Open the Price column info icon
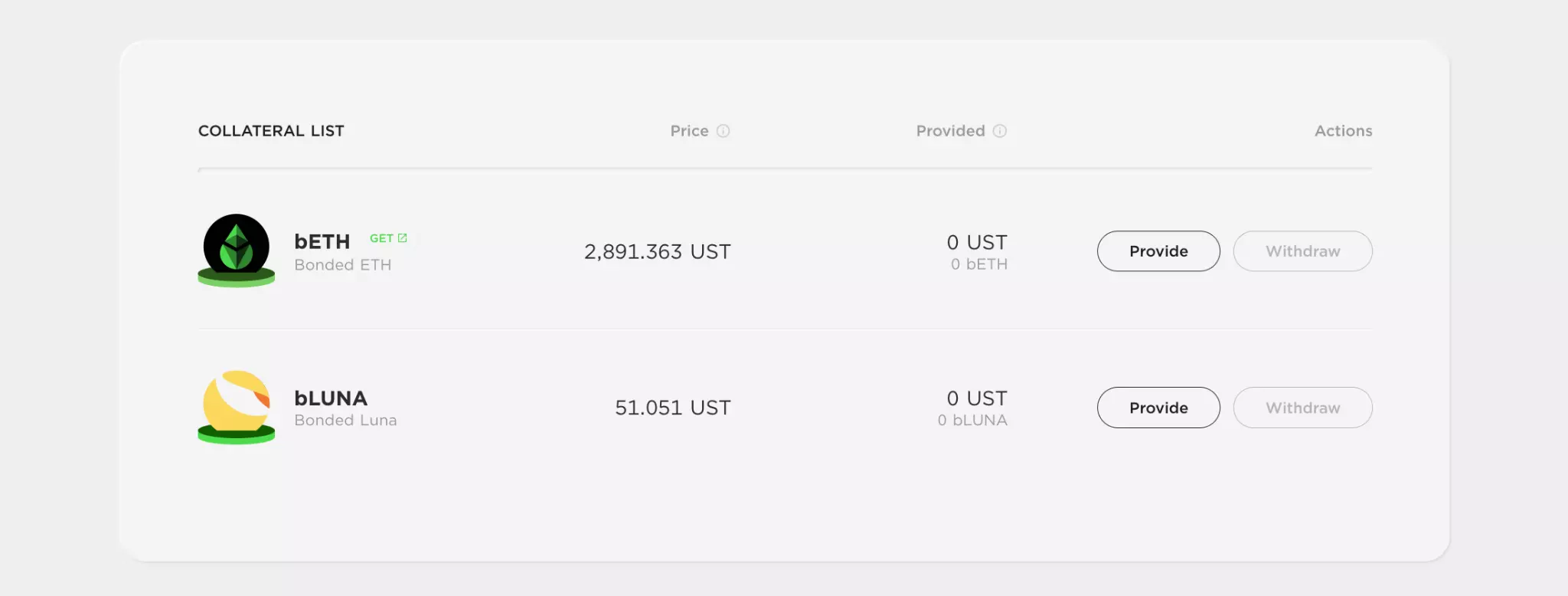Image resolution: width=1568 pixels, height=596 pixels. (x=723, y=131)
